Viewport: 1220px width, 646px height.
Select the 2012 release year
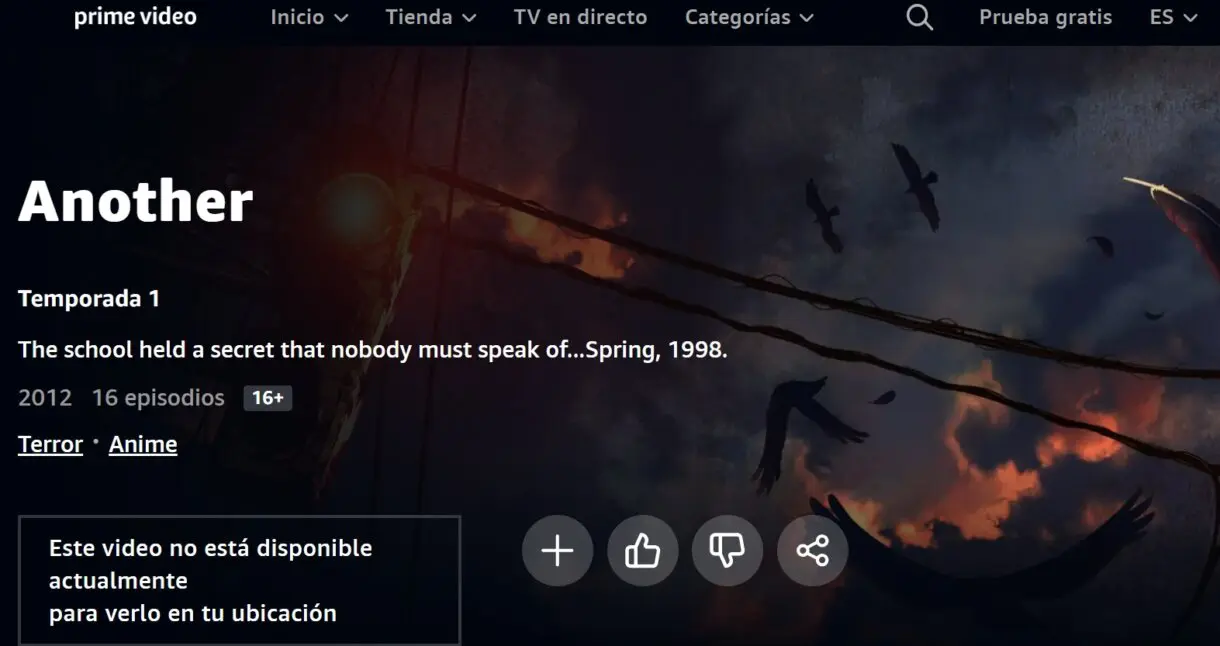(45, 398)
